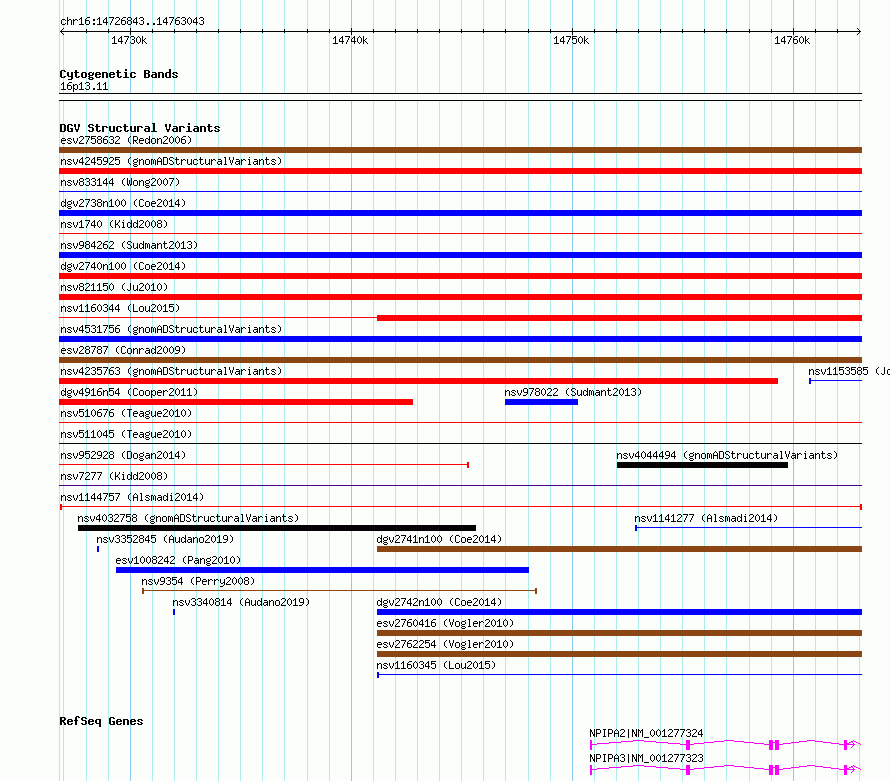Click the dgv2740n100 (Coe2014) label

[123, 266]
